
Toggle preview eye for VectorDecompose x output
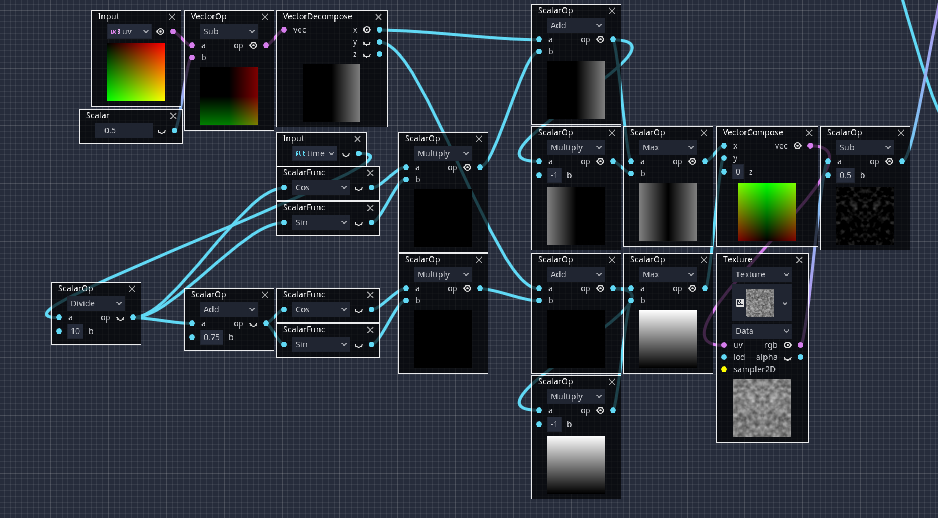click(x=366, y=30)
